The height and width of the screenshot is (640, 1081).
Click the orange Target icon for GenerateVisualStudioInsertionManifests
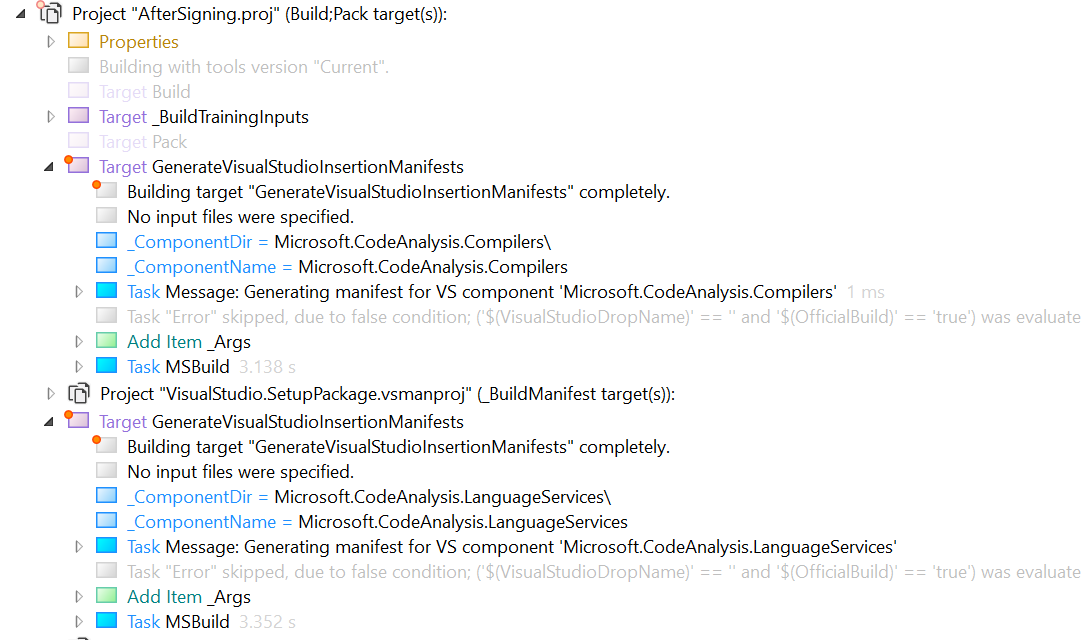[78, 166]
